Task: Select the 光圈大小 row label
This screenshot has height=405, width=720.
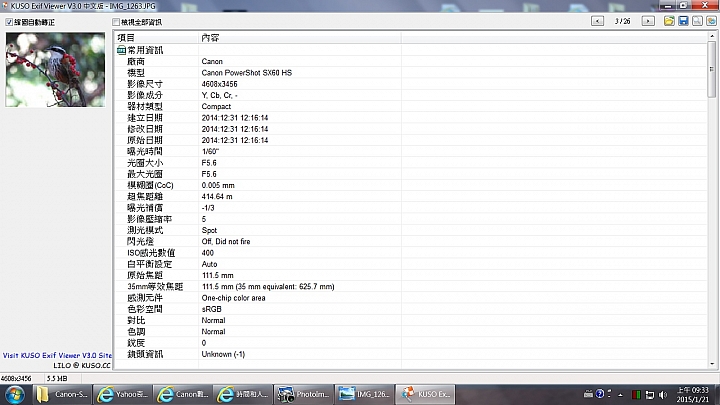Action: [x=145, y=163]
